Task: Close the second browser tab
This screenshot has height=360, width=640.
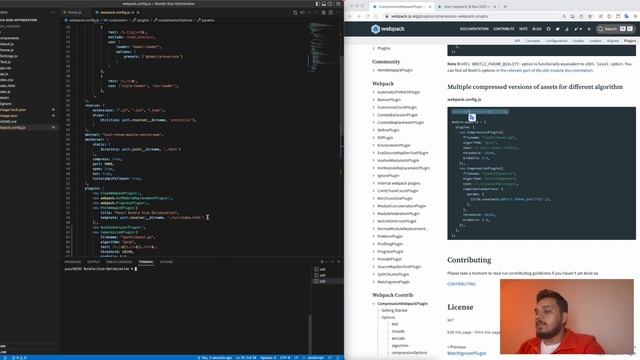Action: click(495, 7)
